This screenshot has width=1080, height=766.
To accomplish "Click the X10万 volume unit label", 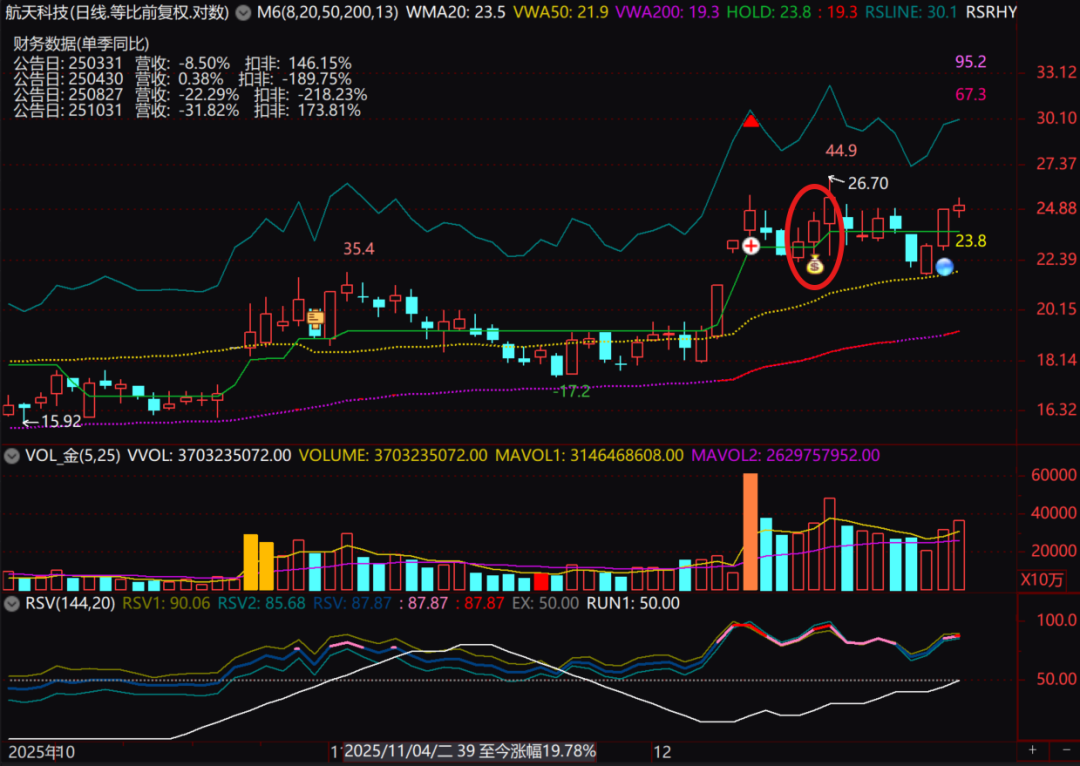I will pos(1042,579).
